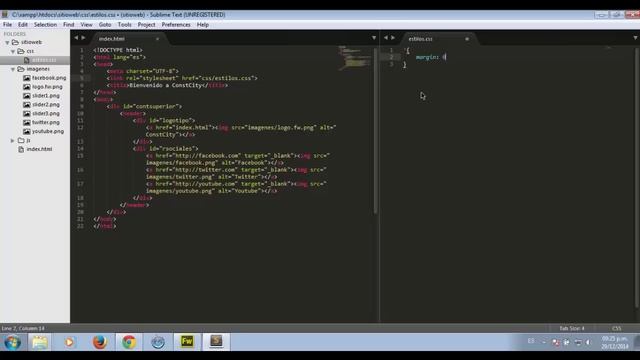Open youtube.png from the sidebar
Screen dimensions: 640x360
48,131
